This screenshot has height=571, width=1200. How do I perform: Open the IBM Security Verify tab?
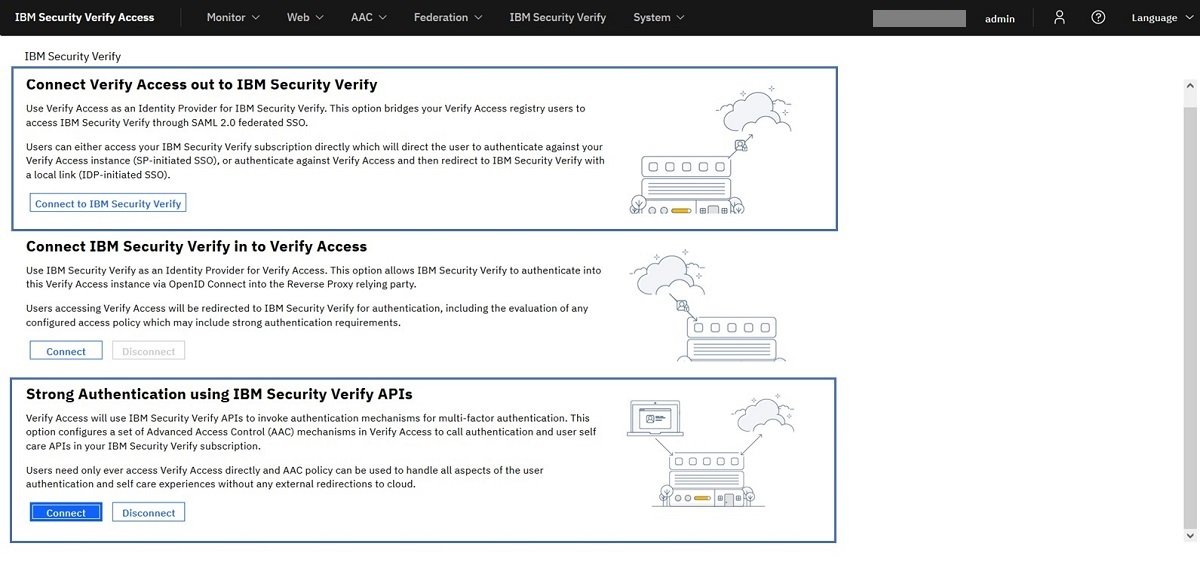pyautogui.click(x=557, y=17)
